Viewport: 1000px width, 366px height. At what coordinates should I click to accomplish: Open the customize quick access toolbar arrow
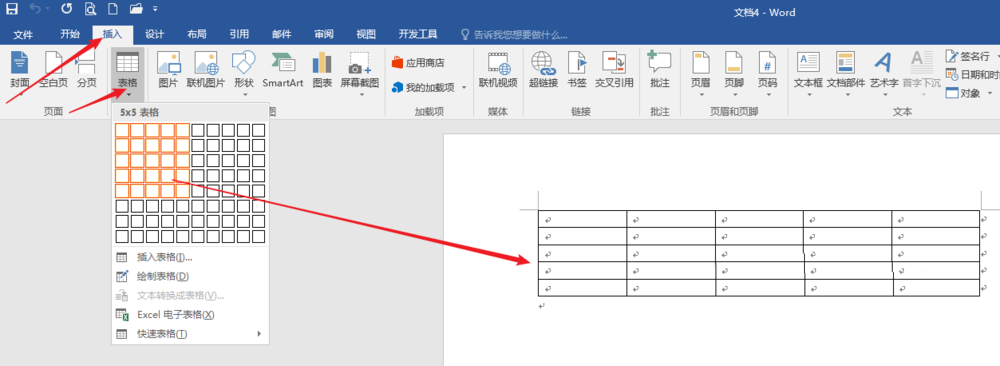(x=156, y=10)
